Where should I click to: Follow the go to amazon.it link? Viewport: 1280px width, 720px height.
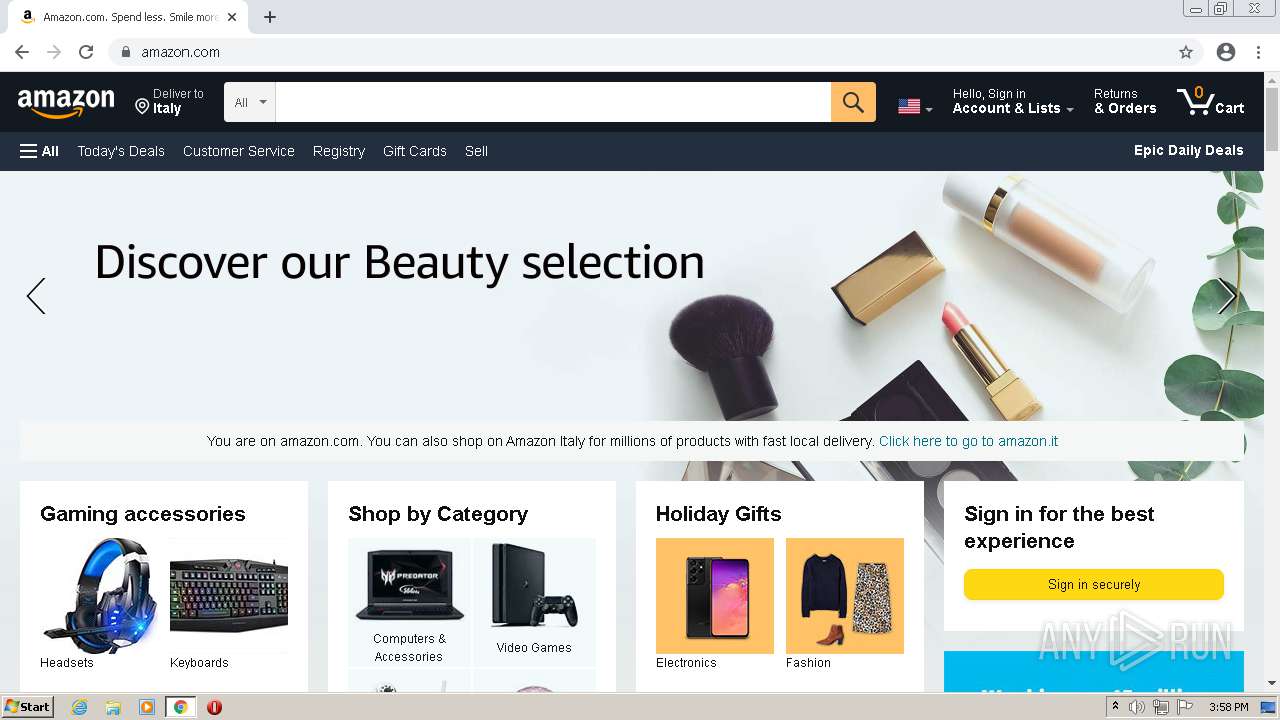(968, 441)
